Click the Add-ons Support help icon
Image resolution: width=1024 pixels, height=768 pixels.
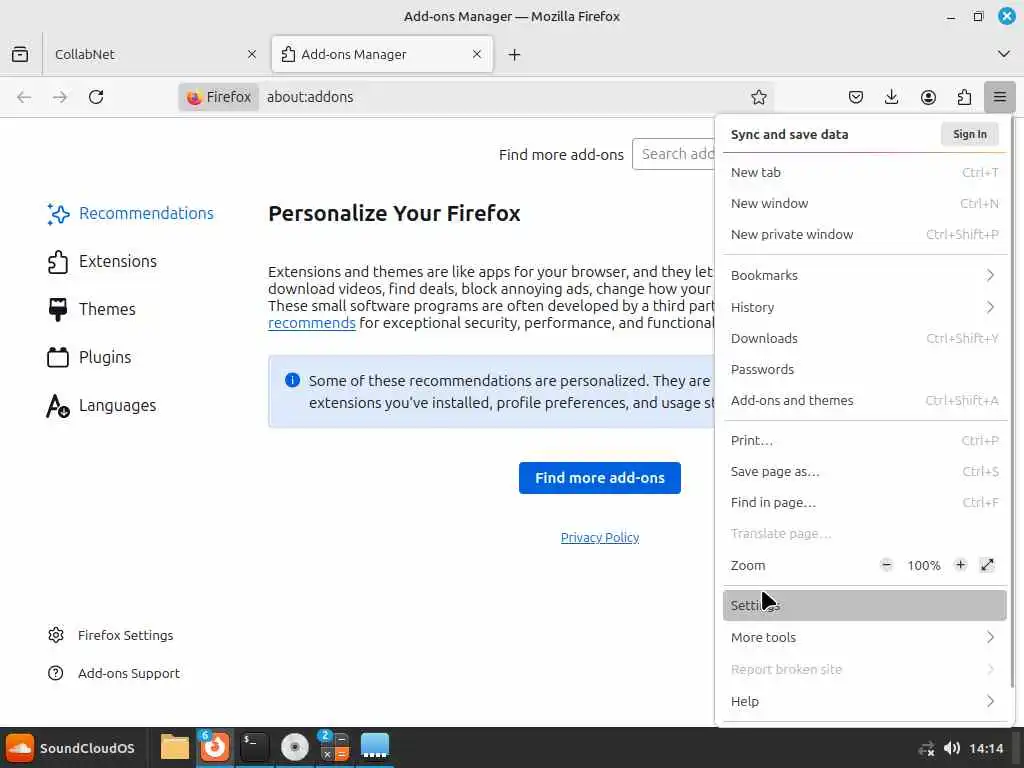(x=56, y=673)
